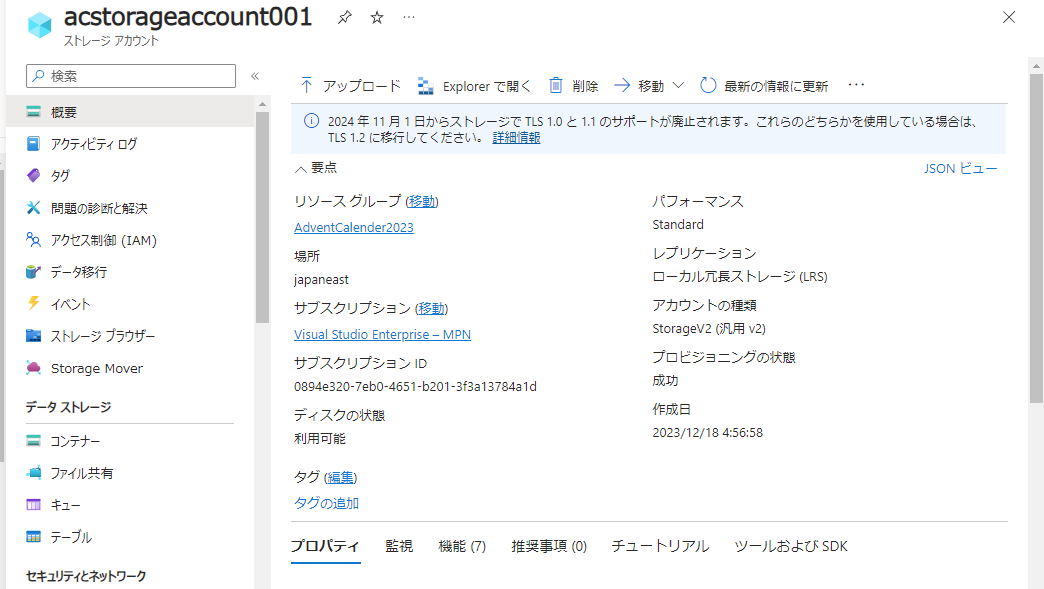1044x589 pixels.
Task: Collapse the sidebar menu with double chevron
Action: pyautogui.click(x=255, y=76)
